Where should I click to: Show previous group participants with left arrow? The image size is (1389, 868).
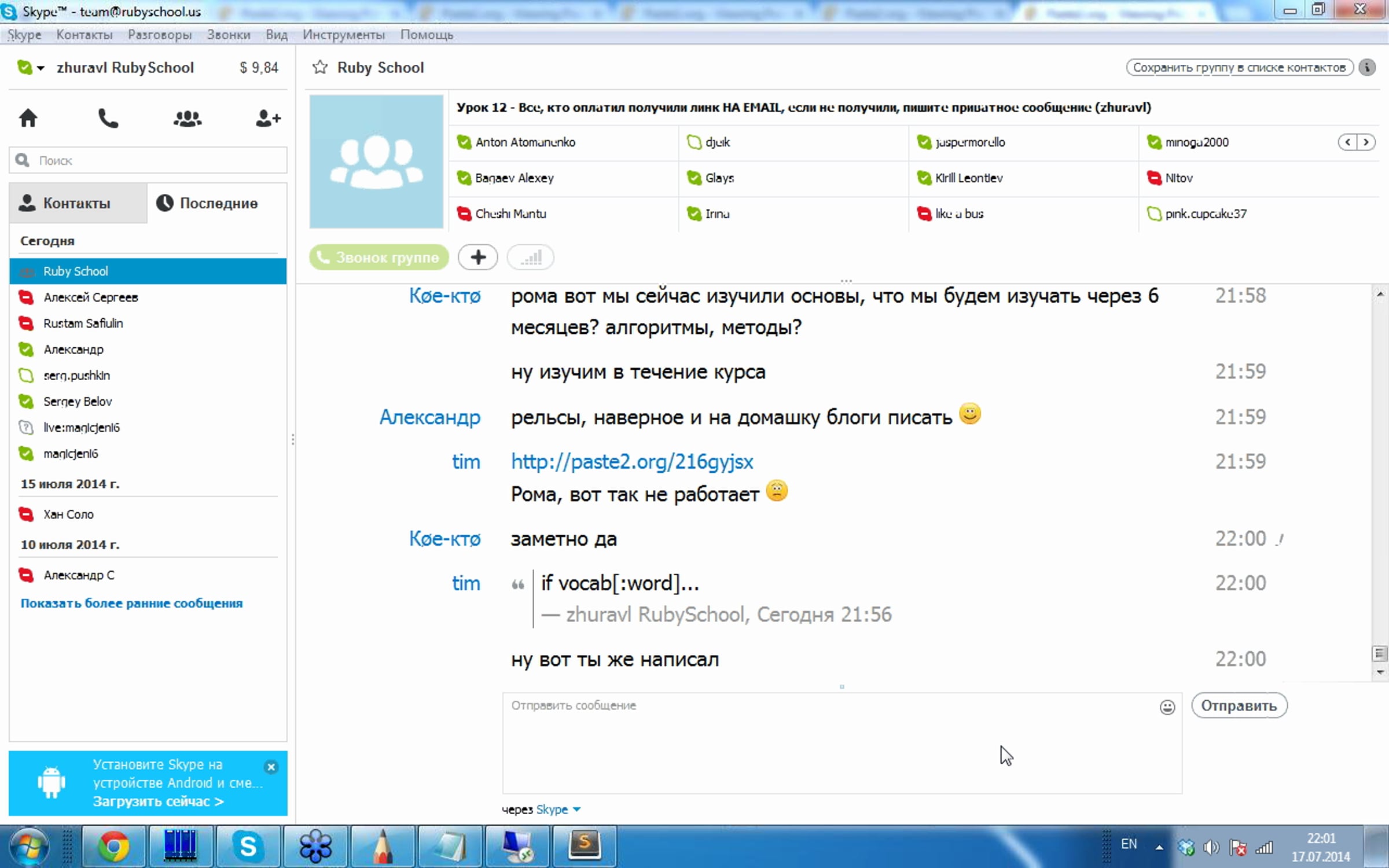(x=1348, y=142)
